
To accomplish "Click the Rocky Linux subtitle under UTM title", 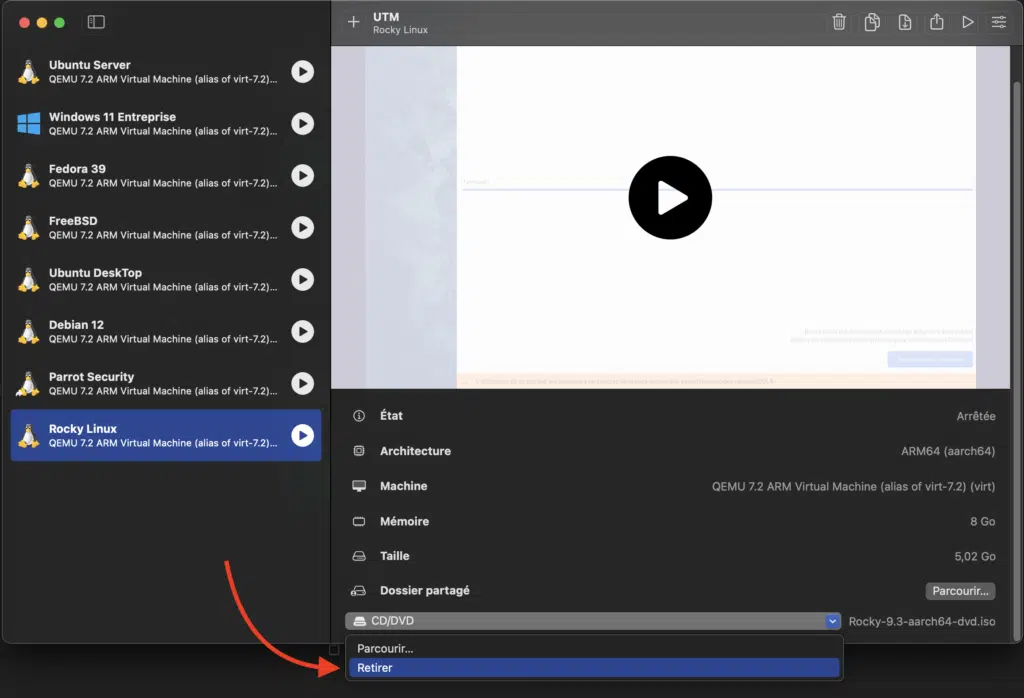I will 400,30.
